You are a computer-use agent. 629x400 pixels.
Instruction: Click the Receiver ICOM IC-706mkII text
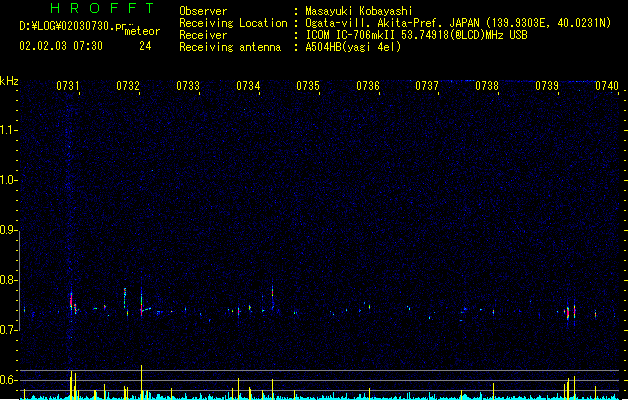(416, 35)
